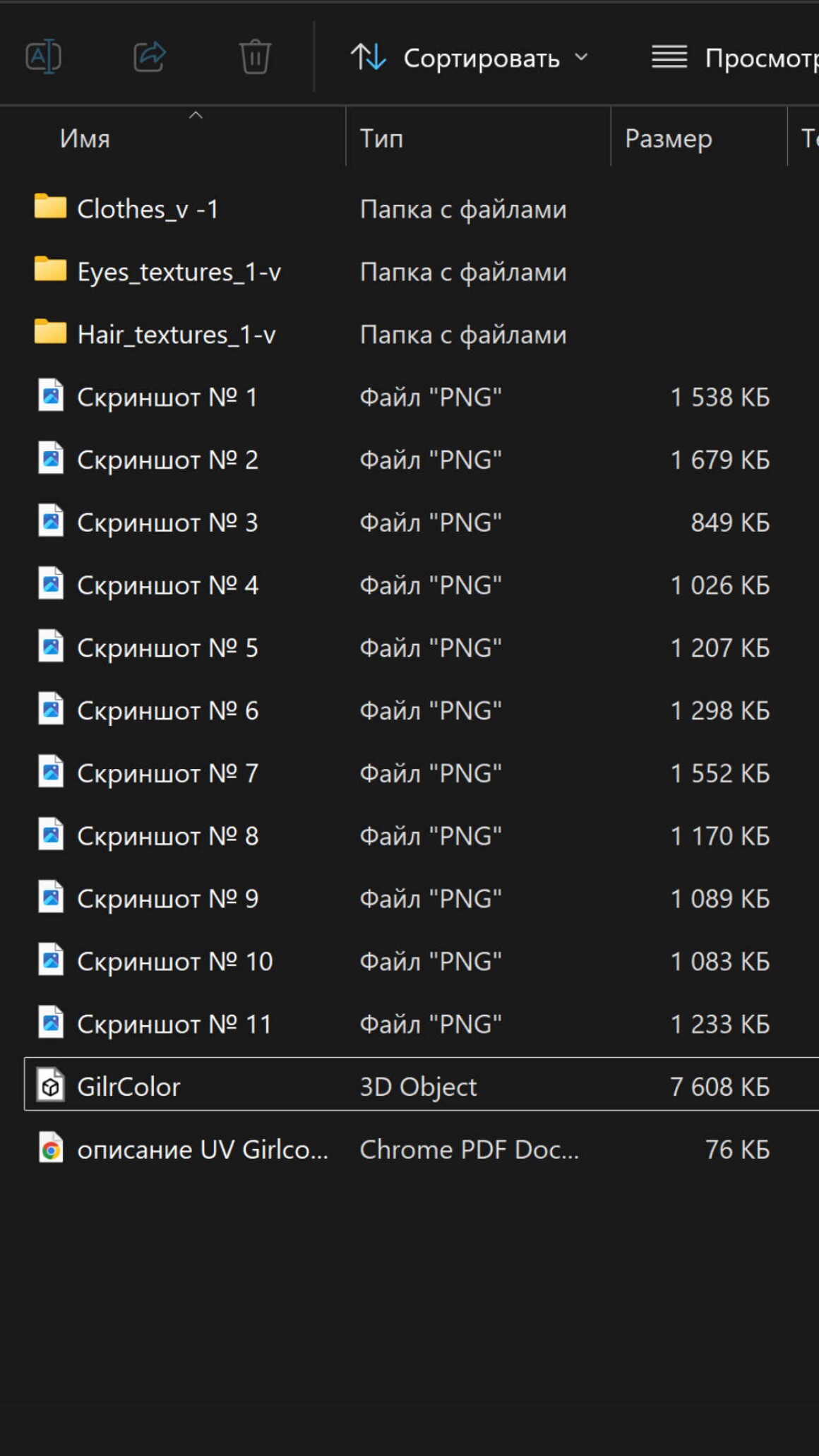The image size is (819, 1456).
Task: Select the file Скриншот № 1
Action: click(x=167, y=398)
